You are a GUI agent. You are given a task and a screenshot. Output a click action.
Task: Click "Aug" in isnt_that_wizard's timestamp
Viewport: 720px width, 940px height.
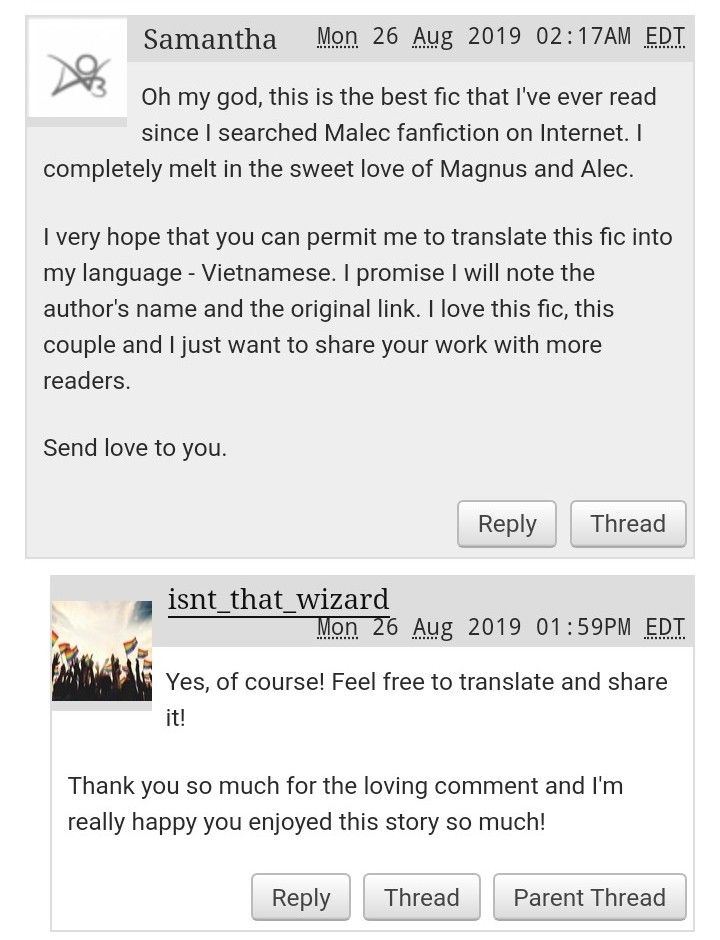click(x=433, y=628)
